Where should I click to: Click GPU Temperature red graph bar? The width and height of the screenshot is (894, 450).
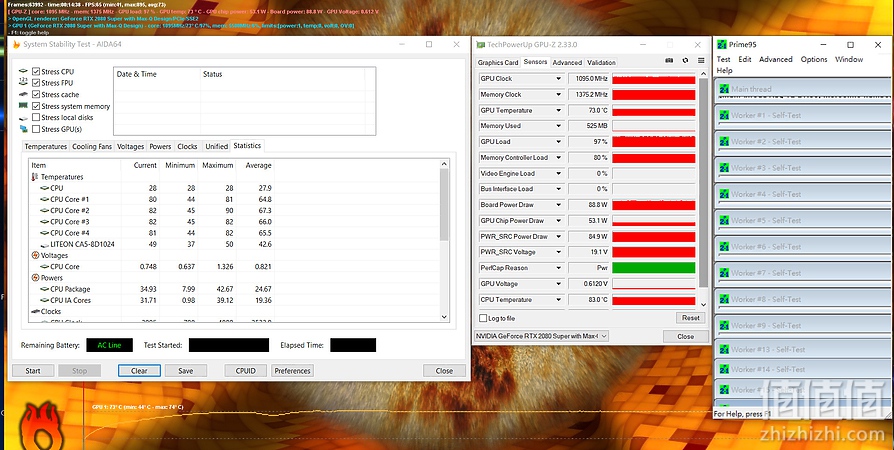click(653, 110)
